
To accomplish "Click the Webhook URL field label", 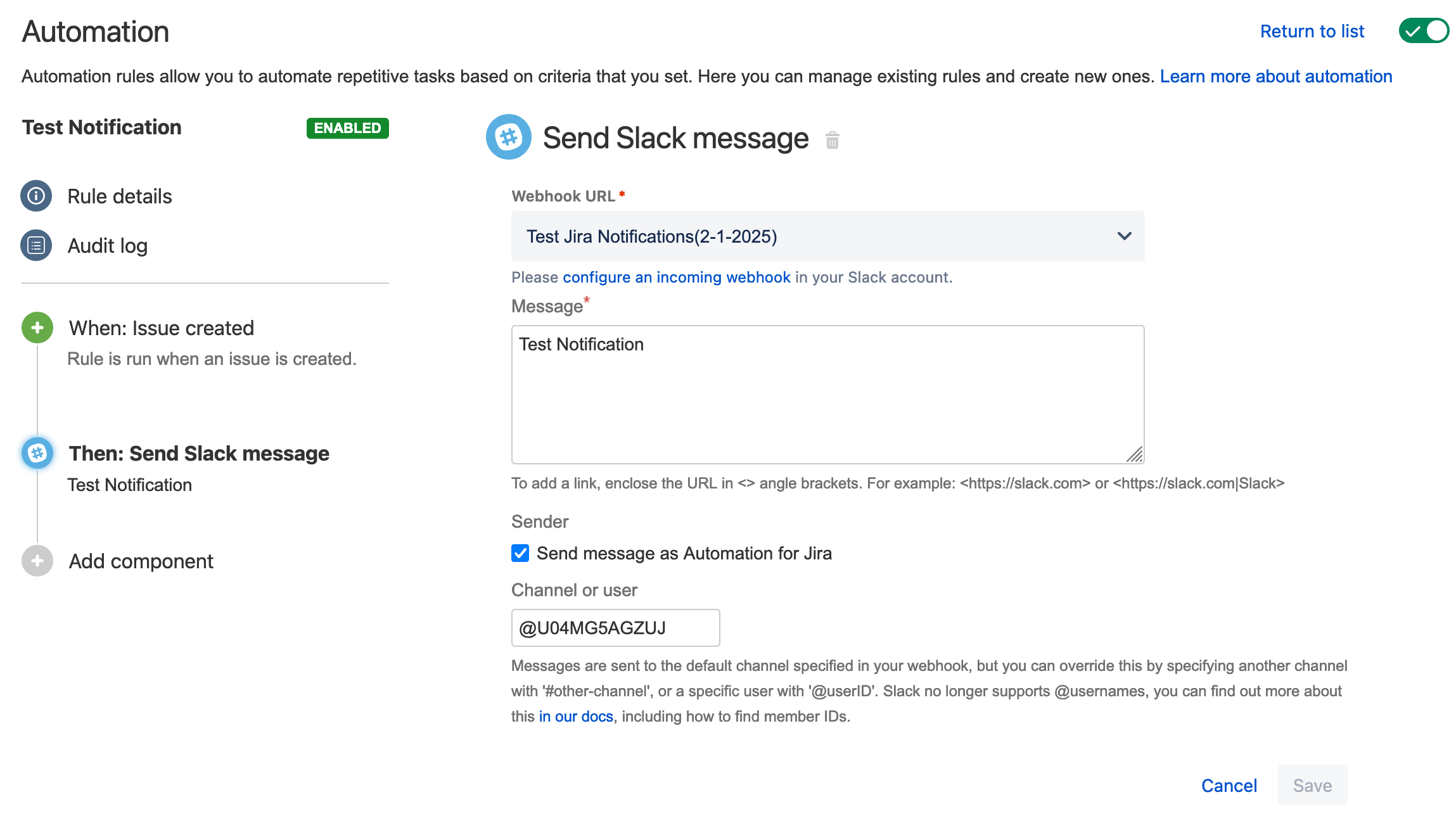I will (x=563, y=196).
